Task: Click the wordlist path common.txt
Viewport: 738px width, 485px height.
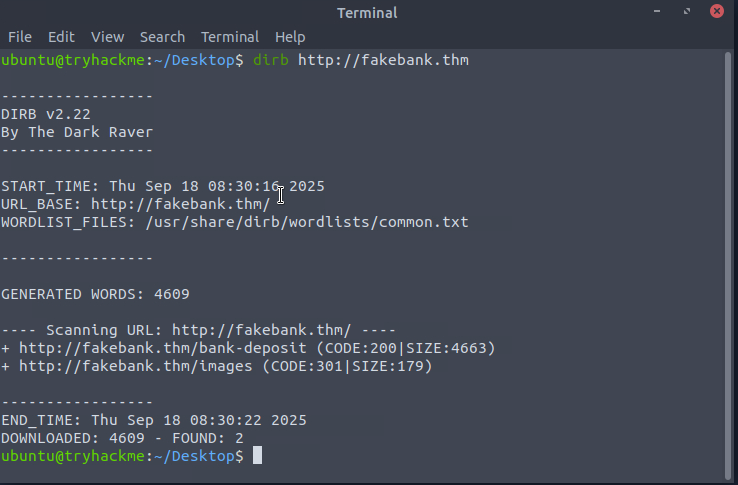Action: click(307, 222)
